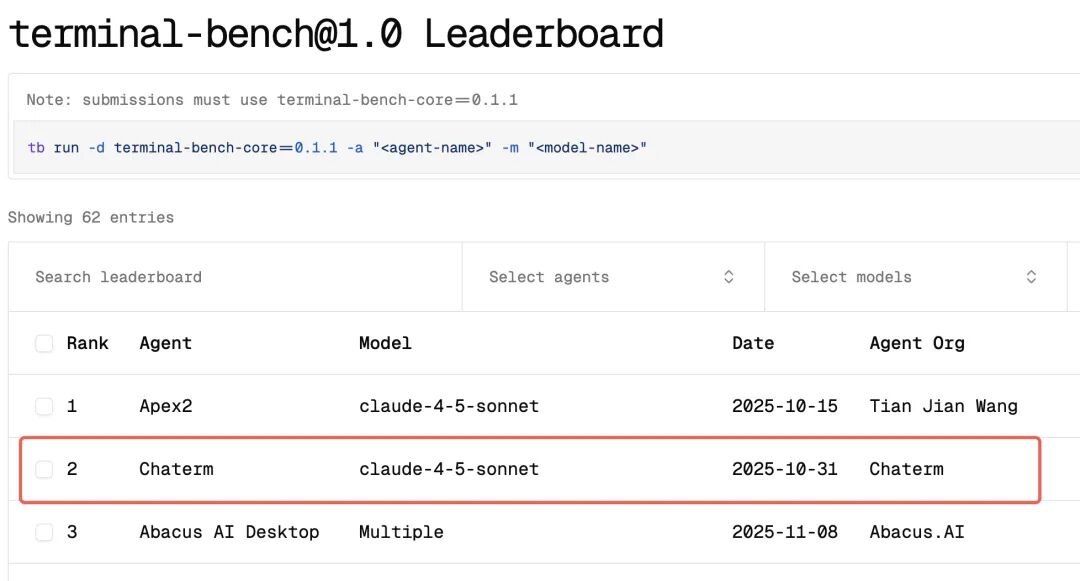Click the tb run command code block
Screen dimensions: 1080x581
point(338,148)
